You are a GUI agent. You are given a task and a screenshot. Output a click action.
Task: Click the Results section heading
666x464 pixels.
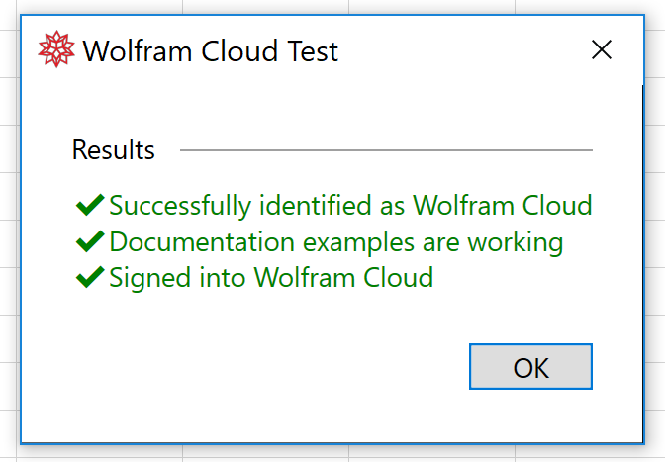coord(113,150)
